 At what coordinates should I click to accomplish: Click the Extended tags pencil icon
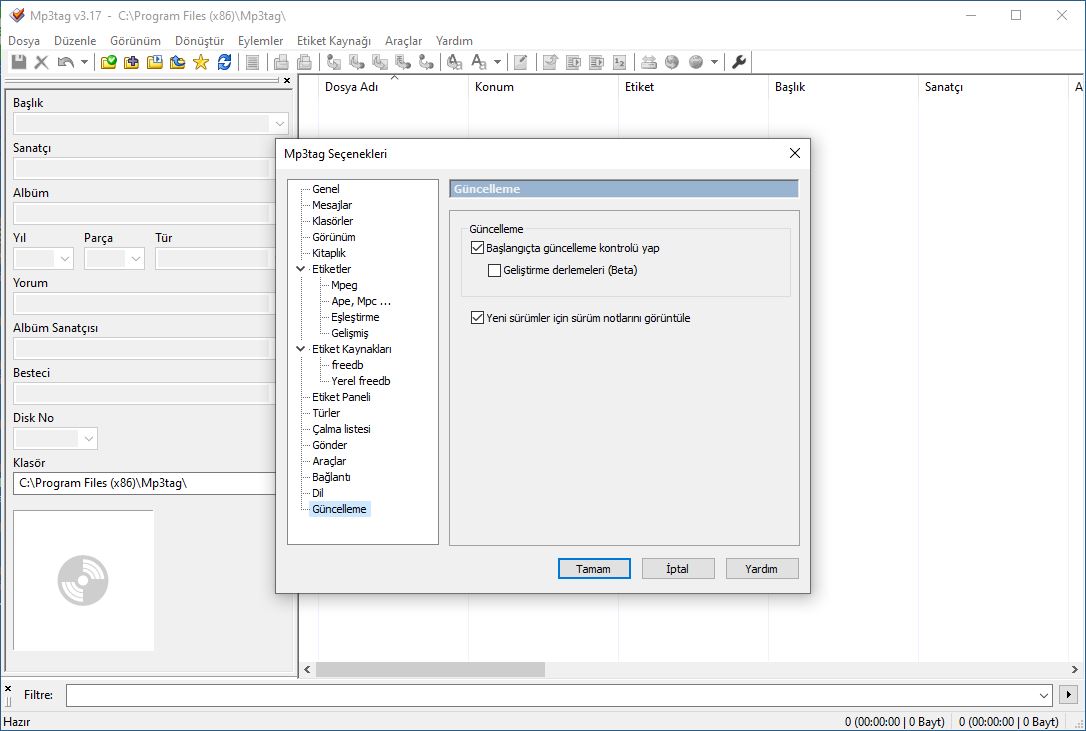coord(521,62)
